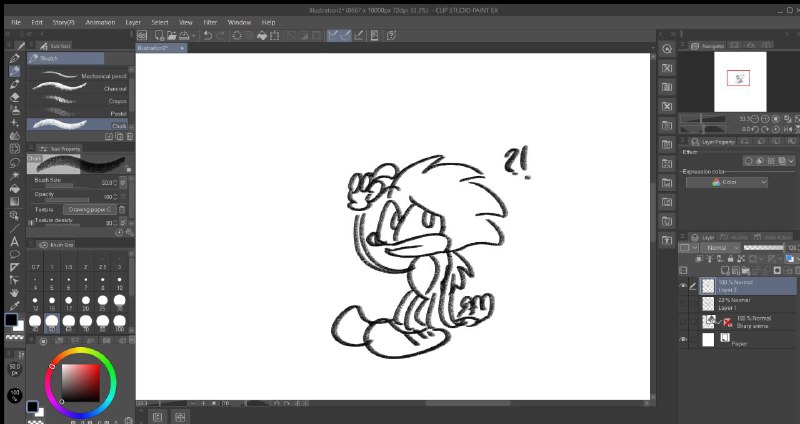Screen dimensions: 800x424
Task: Click the Clip Studio launcher icon
Action: [142, 35]
